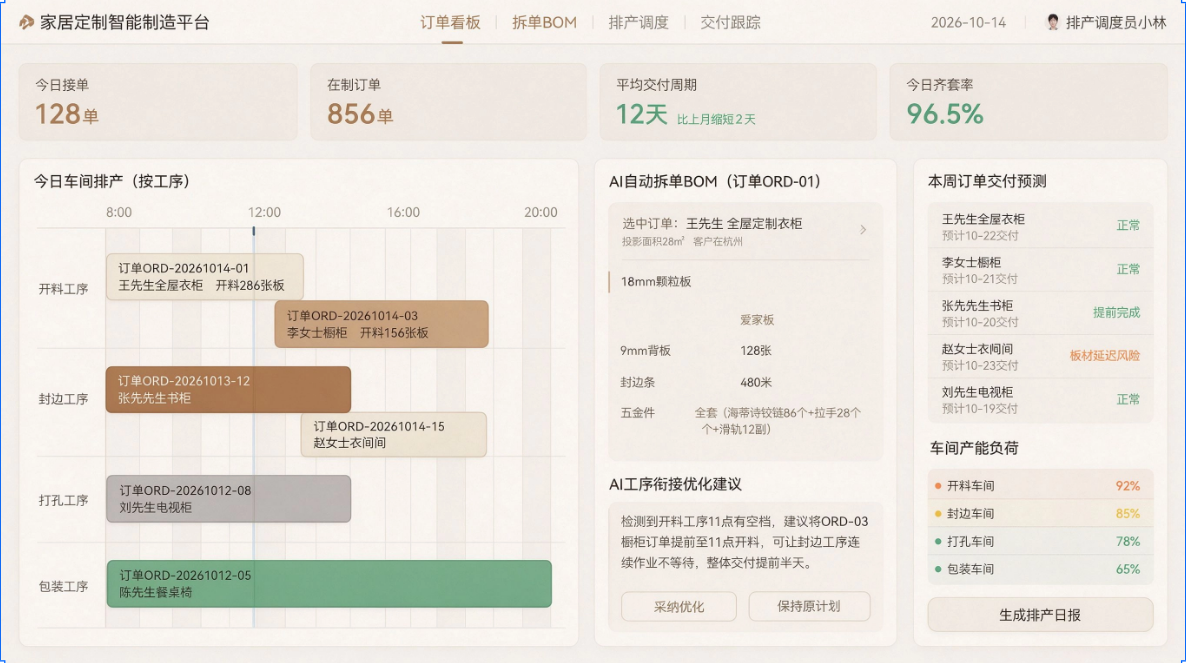Click the 今日齐套率 96.5% value

[x=945, y=114]
